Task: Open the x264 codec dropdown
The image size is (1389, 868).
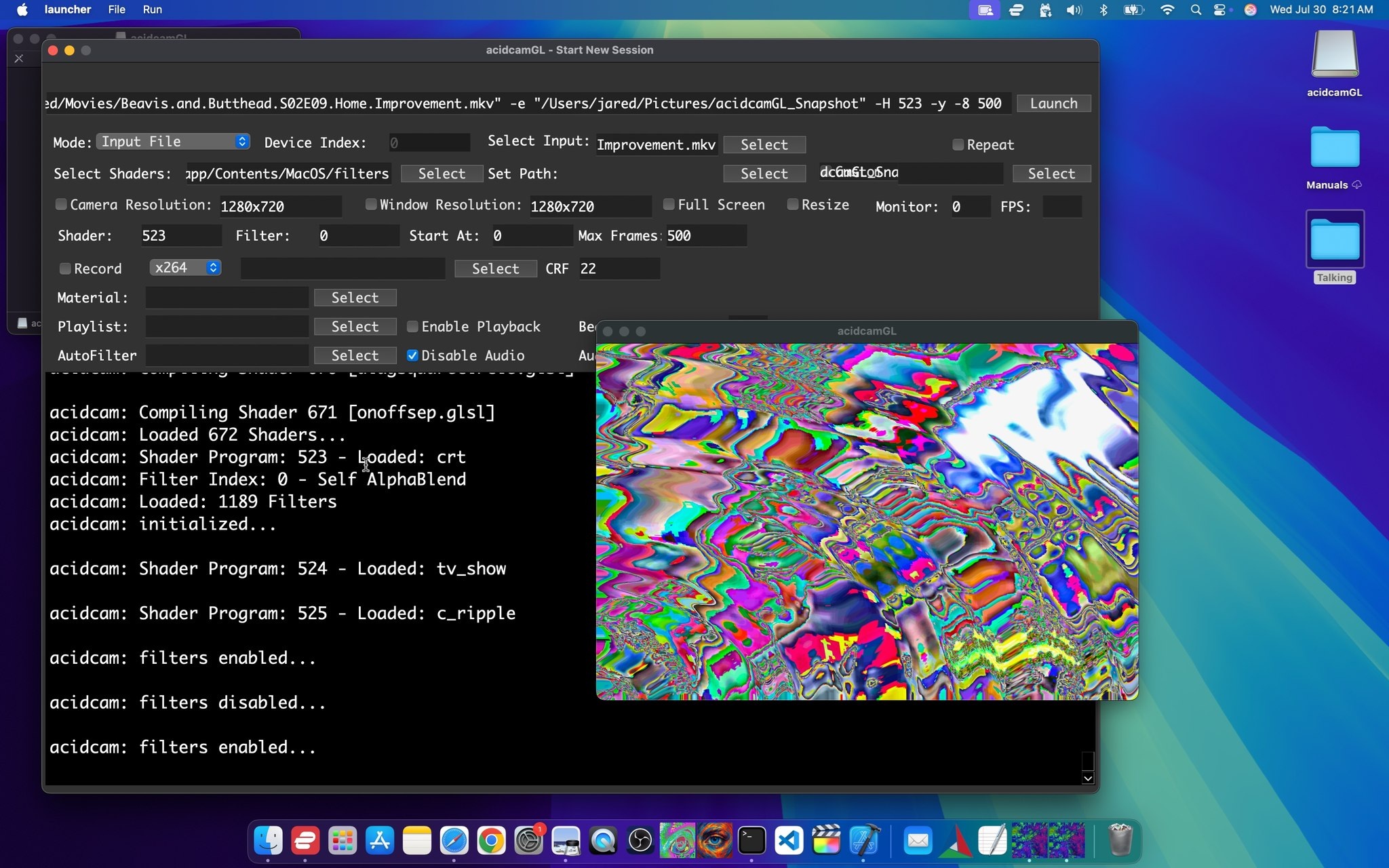Action: pyautogui.click(x=185, y=267)
